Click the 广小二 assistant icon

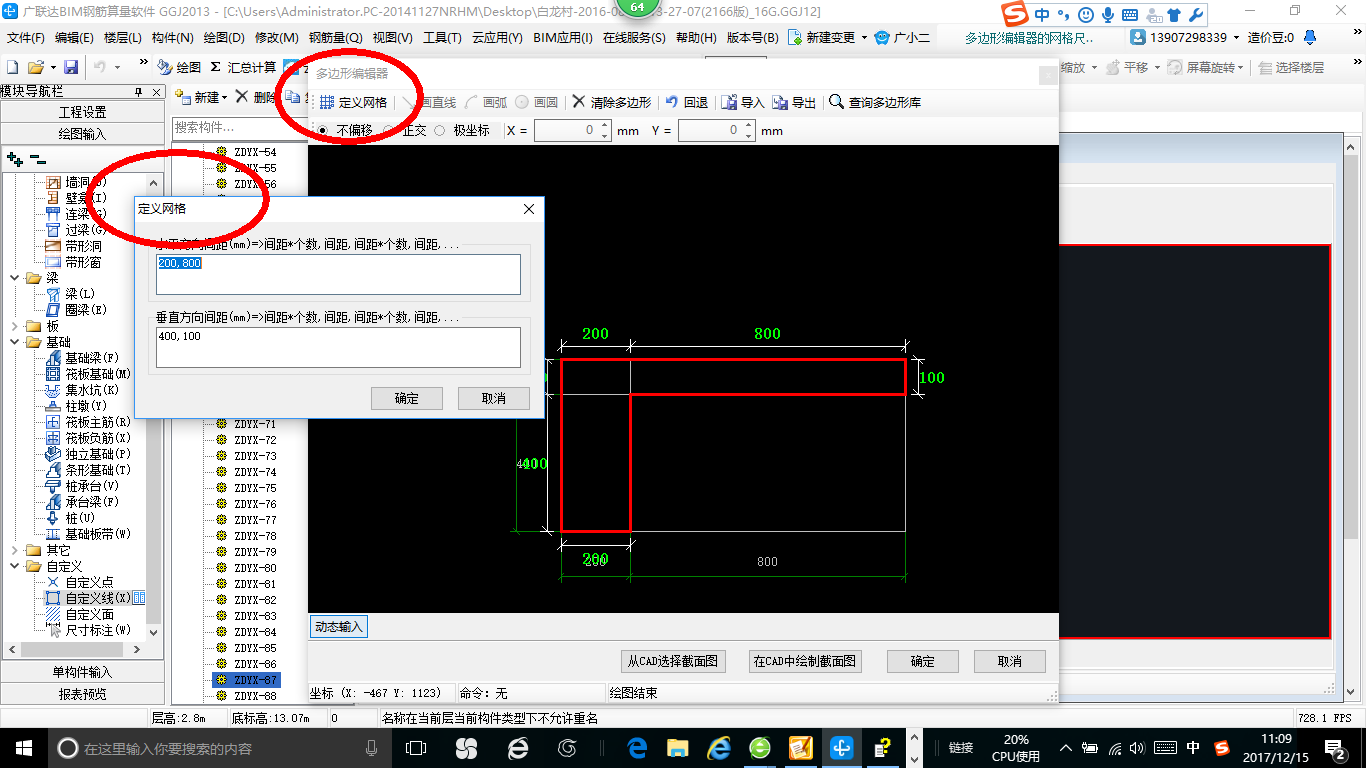tap(881, 37)
